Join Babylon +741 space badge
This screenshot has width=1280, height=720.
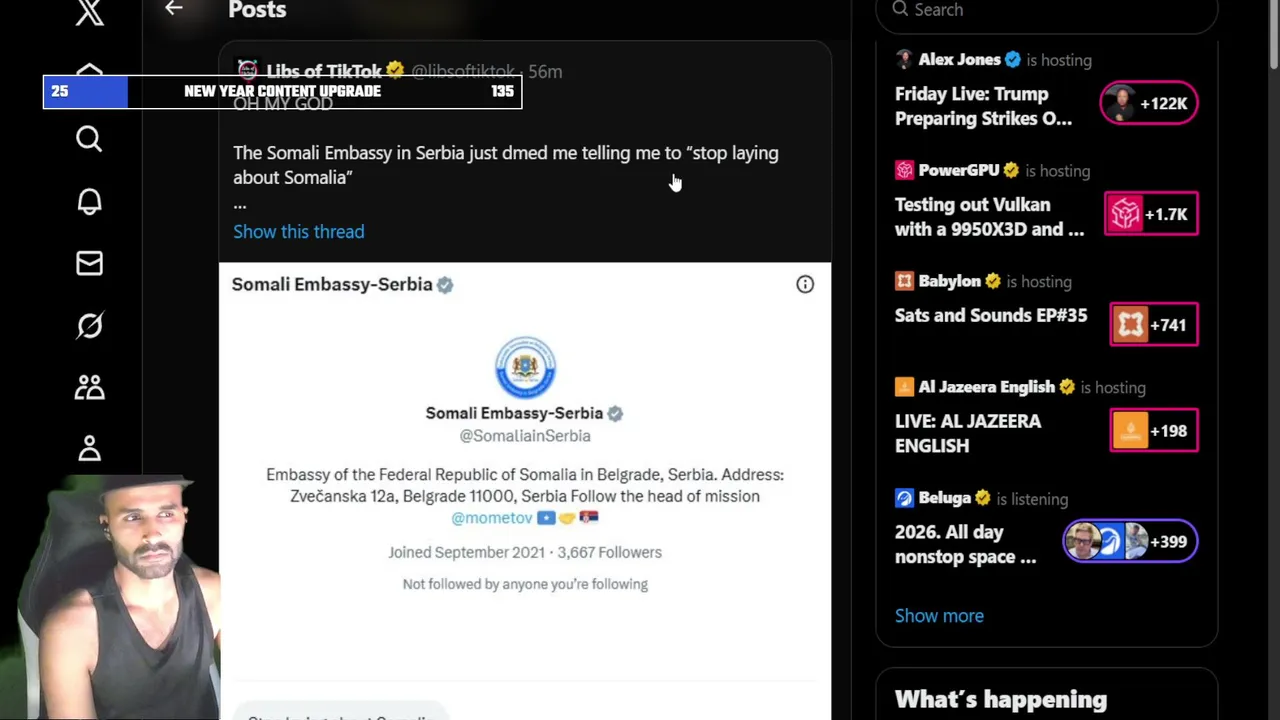click(x=1153, y=325)
